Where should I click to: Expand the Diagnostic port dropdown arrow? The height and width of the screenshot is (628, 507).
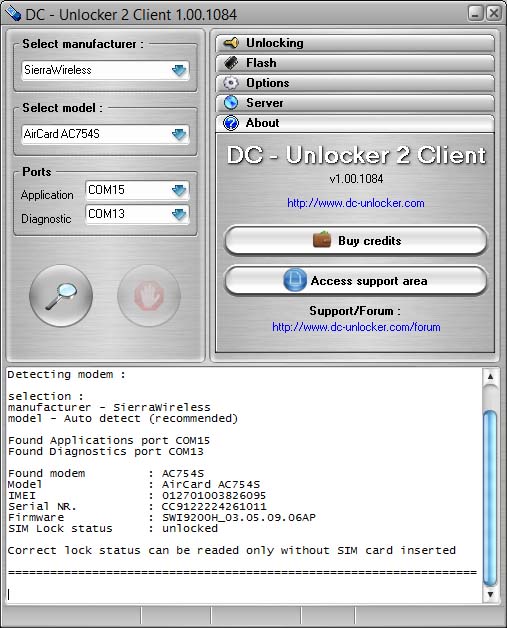[x=179, y=214]
